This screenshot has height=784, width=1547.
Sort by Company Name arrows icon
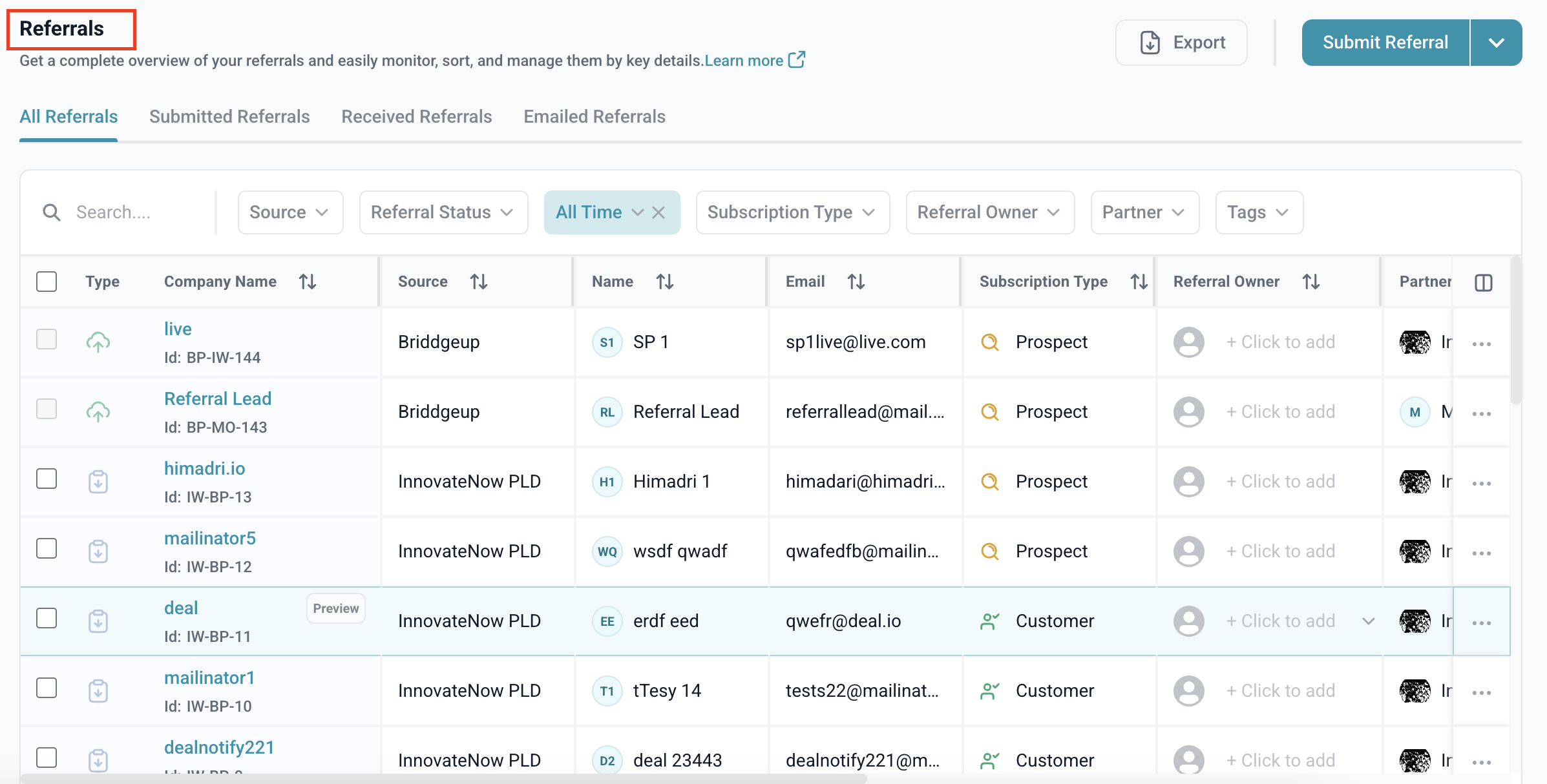tap(308, 282)
